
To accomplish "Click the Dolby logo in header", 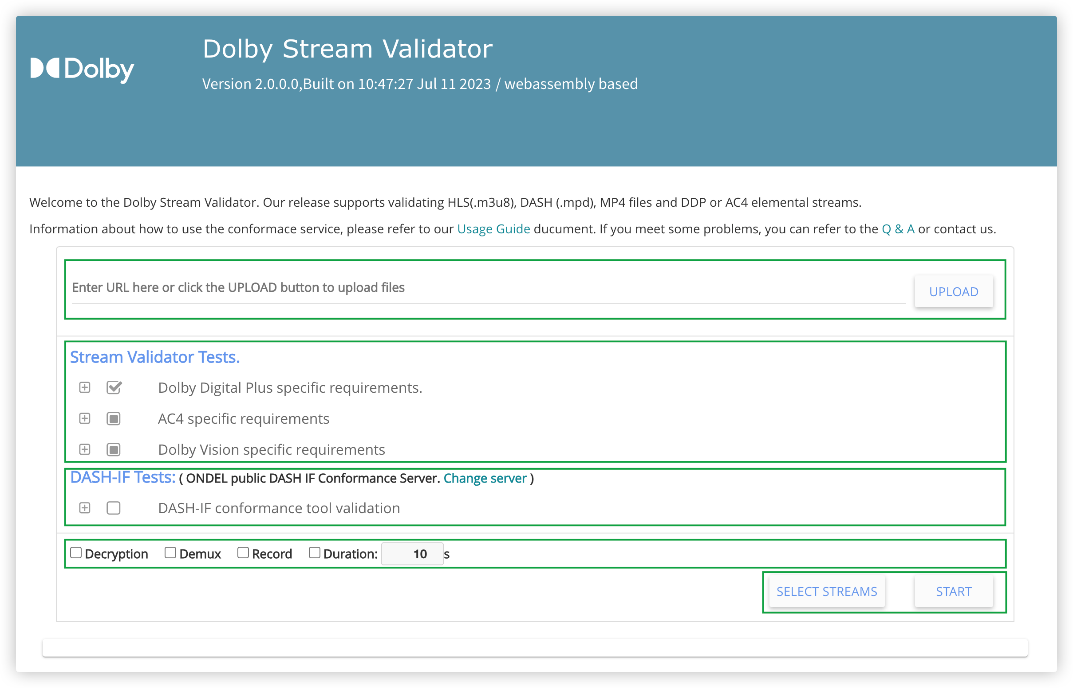I will [x=82, y=69].
